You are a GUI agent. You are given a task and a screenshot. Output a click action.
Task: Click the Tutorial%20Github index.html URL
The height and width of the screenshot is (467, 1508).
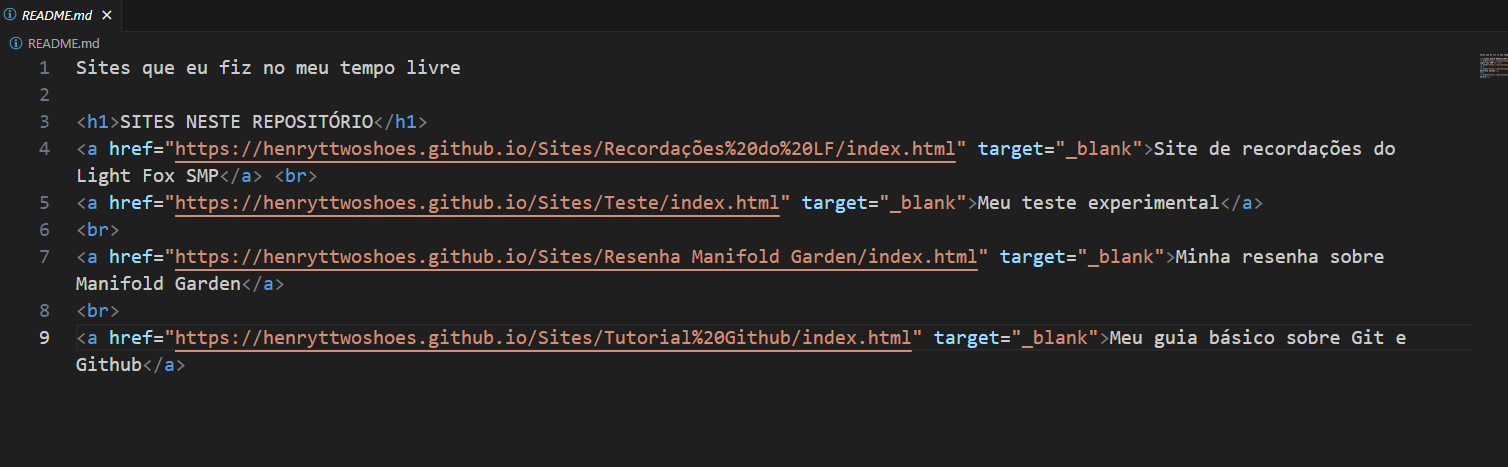543,338
